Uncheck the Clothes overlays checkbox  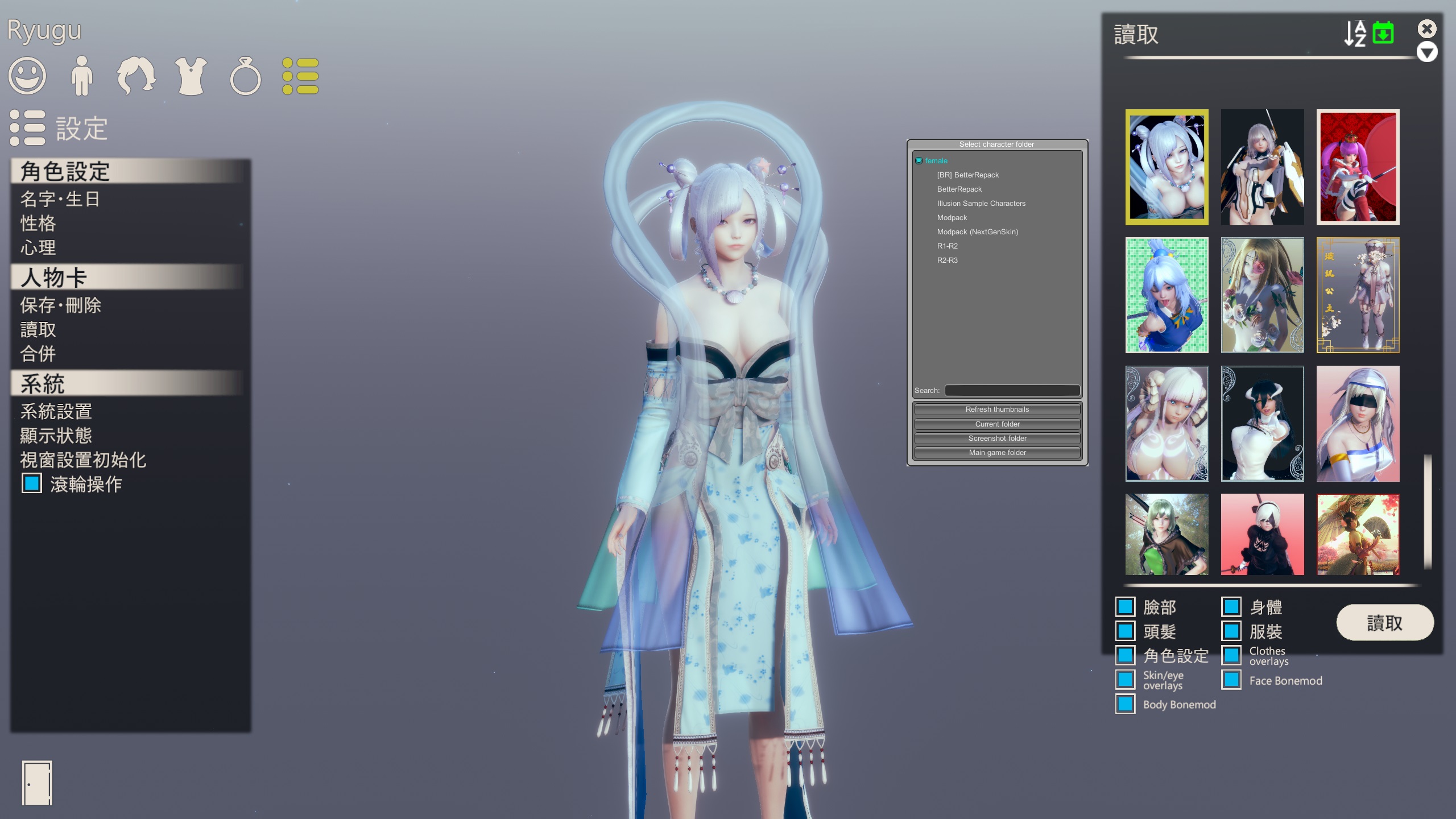point(1232,655)
